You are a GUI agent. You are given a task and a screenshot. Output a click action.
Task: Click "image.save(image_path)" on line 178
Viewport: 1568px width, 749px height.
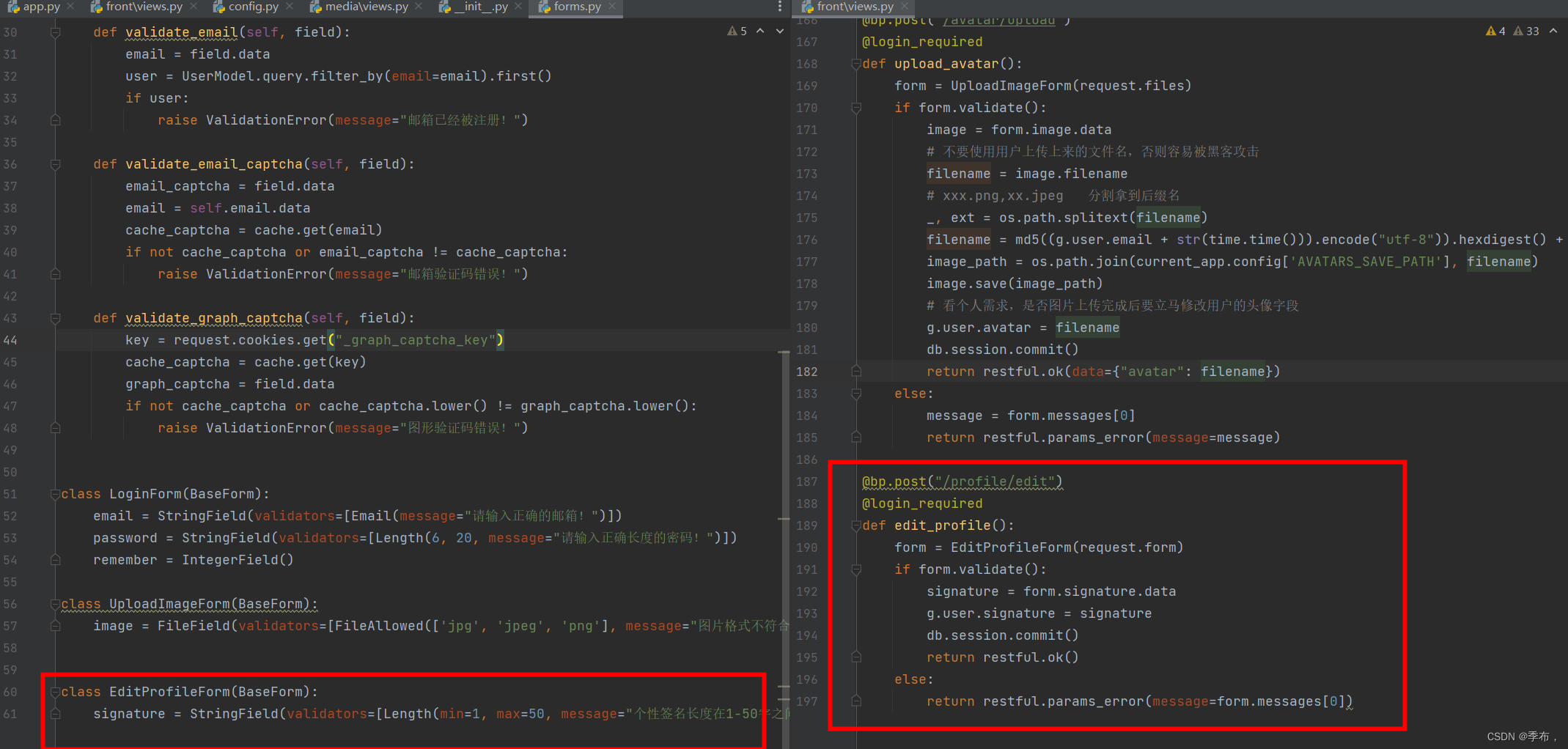1015,284
